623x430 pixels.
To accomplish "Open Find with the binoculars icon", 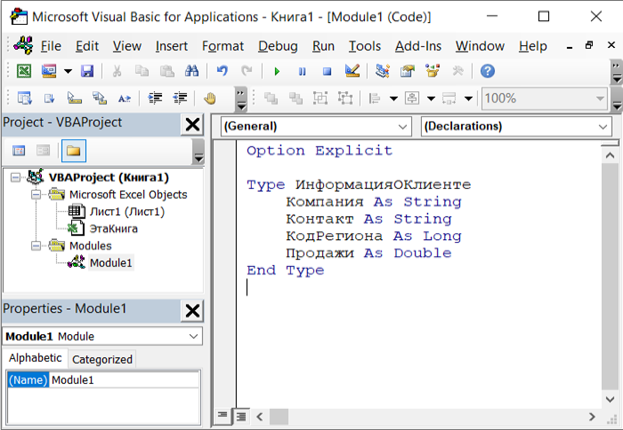I will tap(192, 72).
